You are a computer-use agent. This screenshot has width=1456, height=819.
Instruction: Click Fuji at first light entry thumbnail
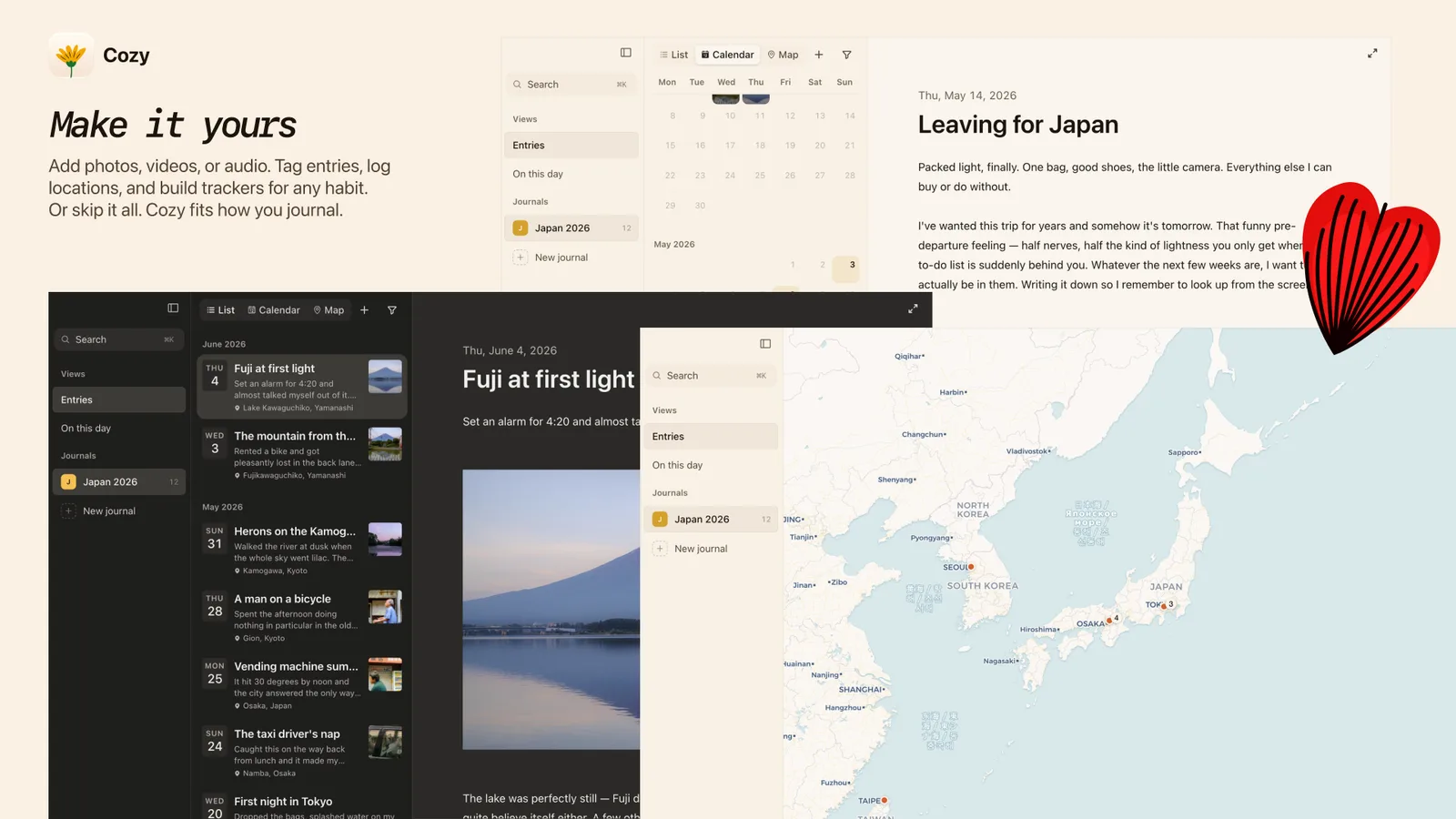385,377
